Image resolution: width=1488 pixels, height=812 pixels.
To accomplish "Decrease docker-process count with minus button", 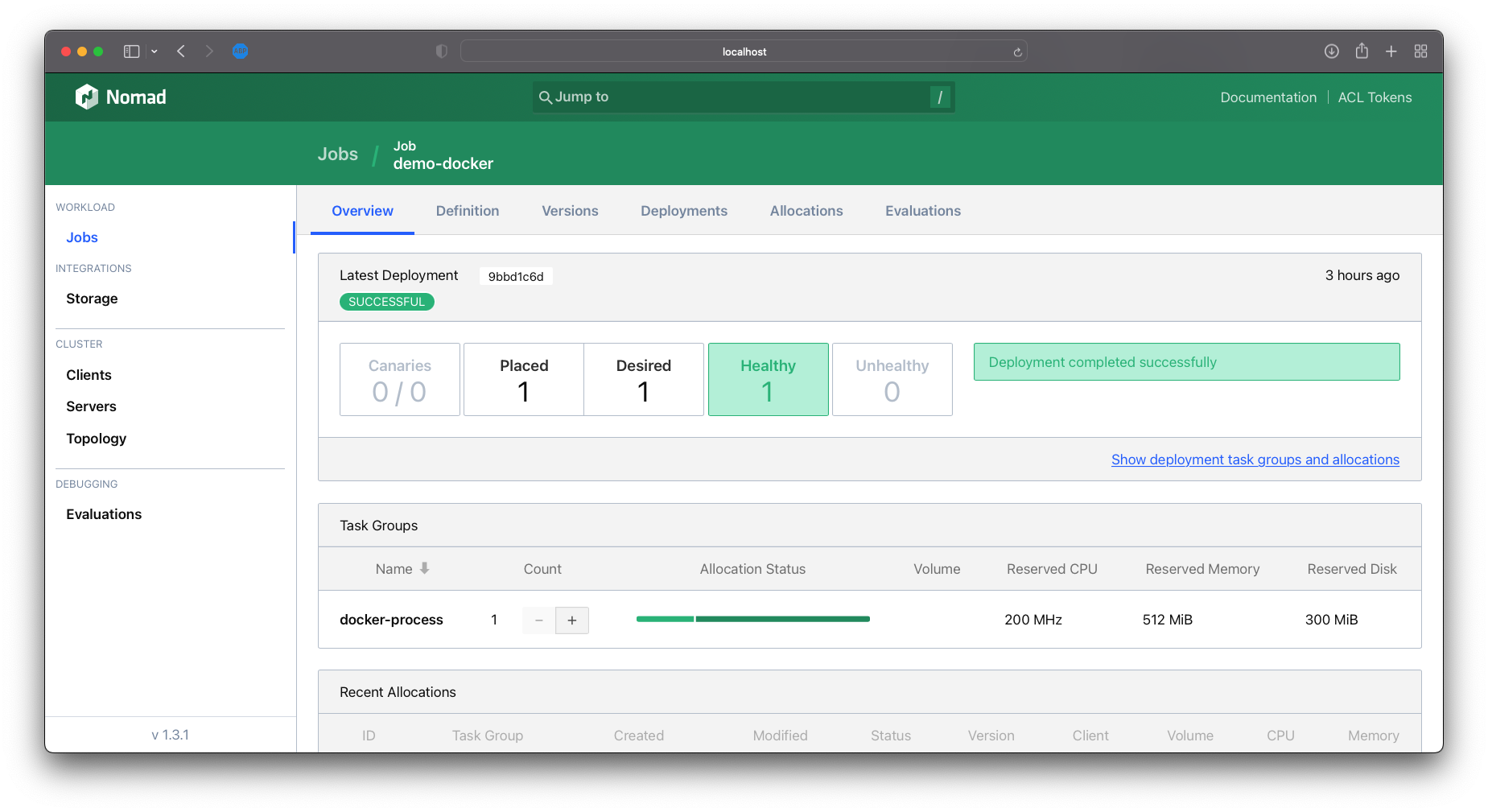I will [x=539, y=620].
